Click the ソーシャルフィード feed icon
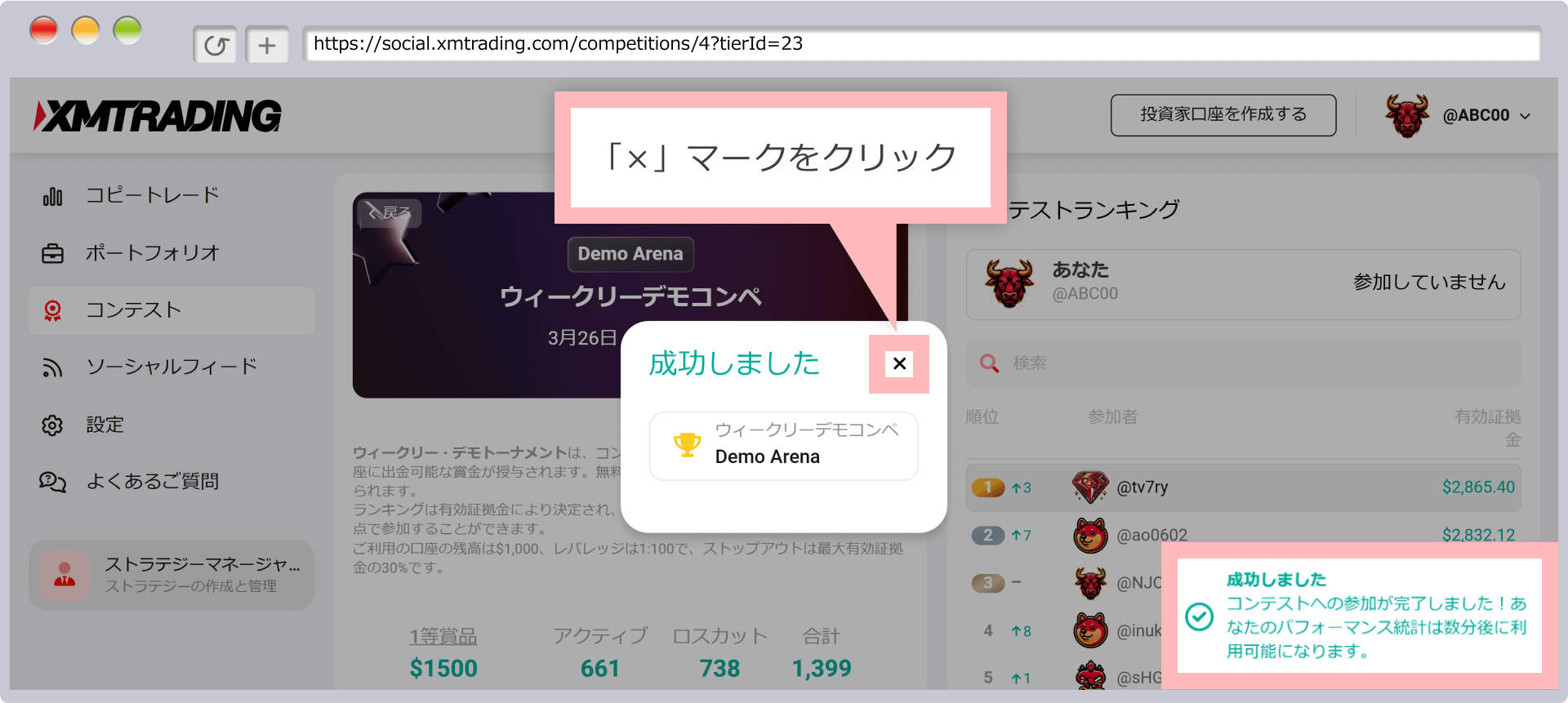This screenshot has height=703, width=1568. 52,368
